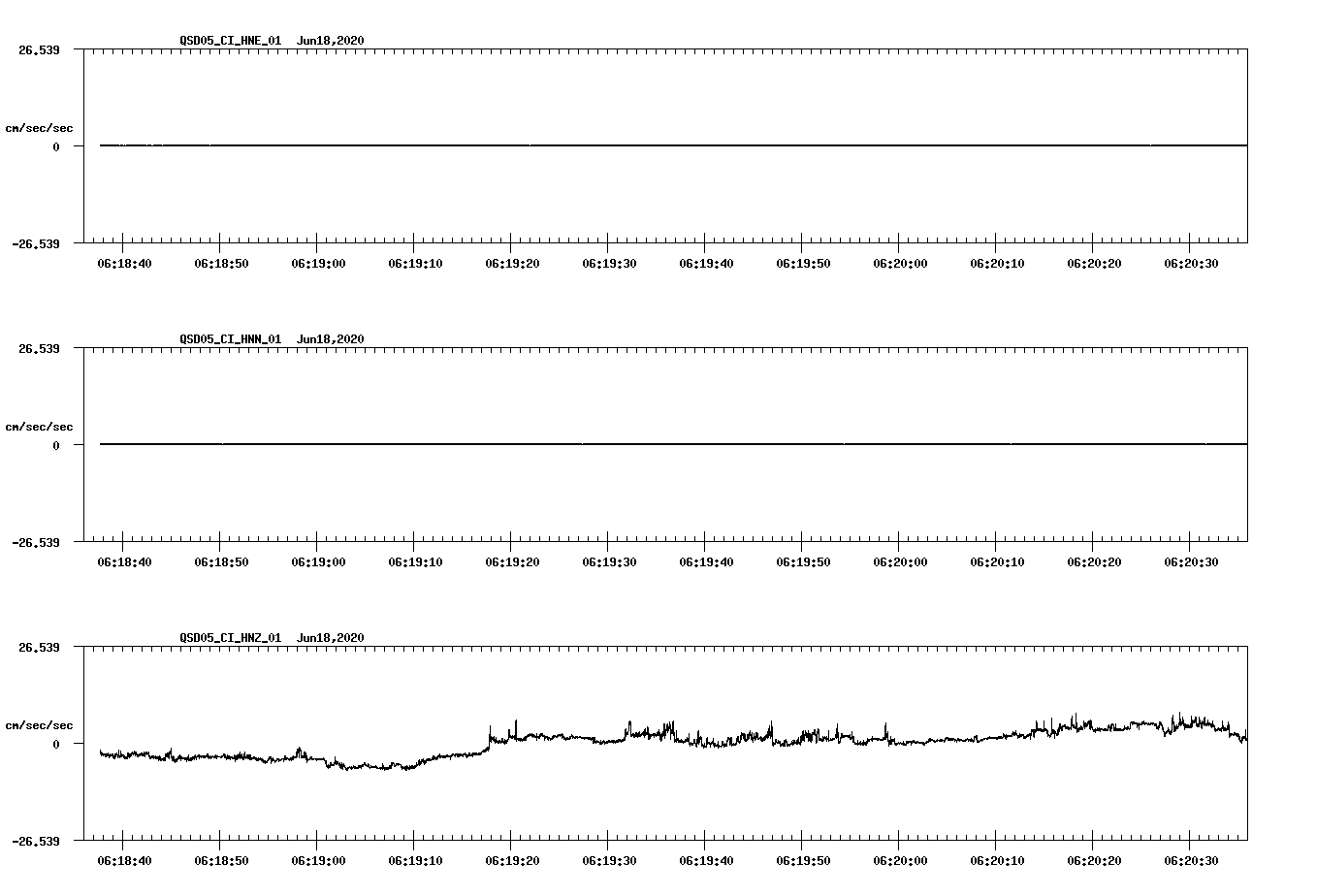Screen dimensions: 1317x896
Task: Click the cm/sec/sec unit label of HNZ plot
Action: point(39,725)
